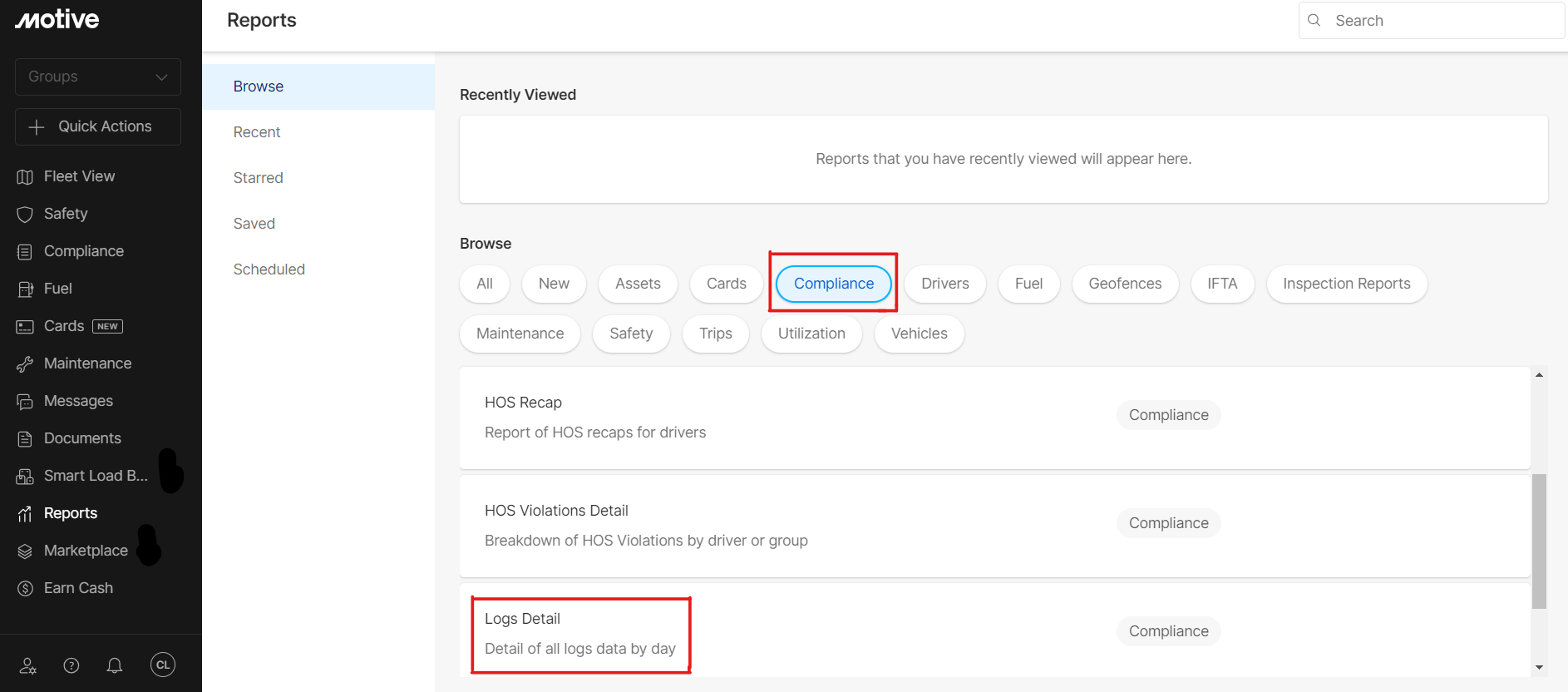Click the Motive logo
The width and height of the screenshot is (1568, 692).
[57, 19]
